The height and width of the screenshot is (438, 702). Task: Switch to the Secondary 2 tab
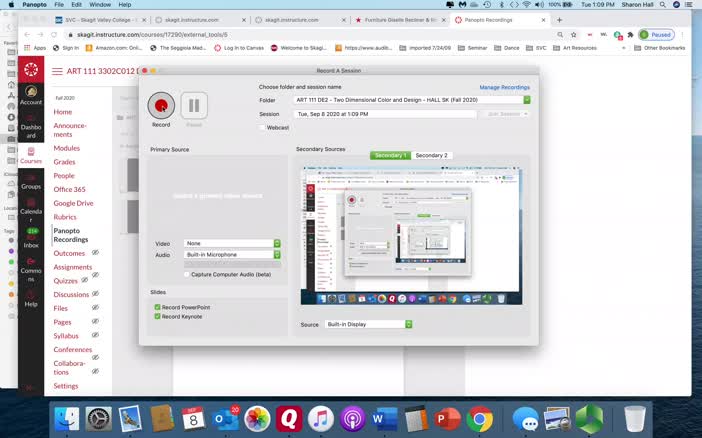(431, 156)
